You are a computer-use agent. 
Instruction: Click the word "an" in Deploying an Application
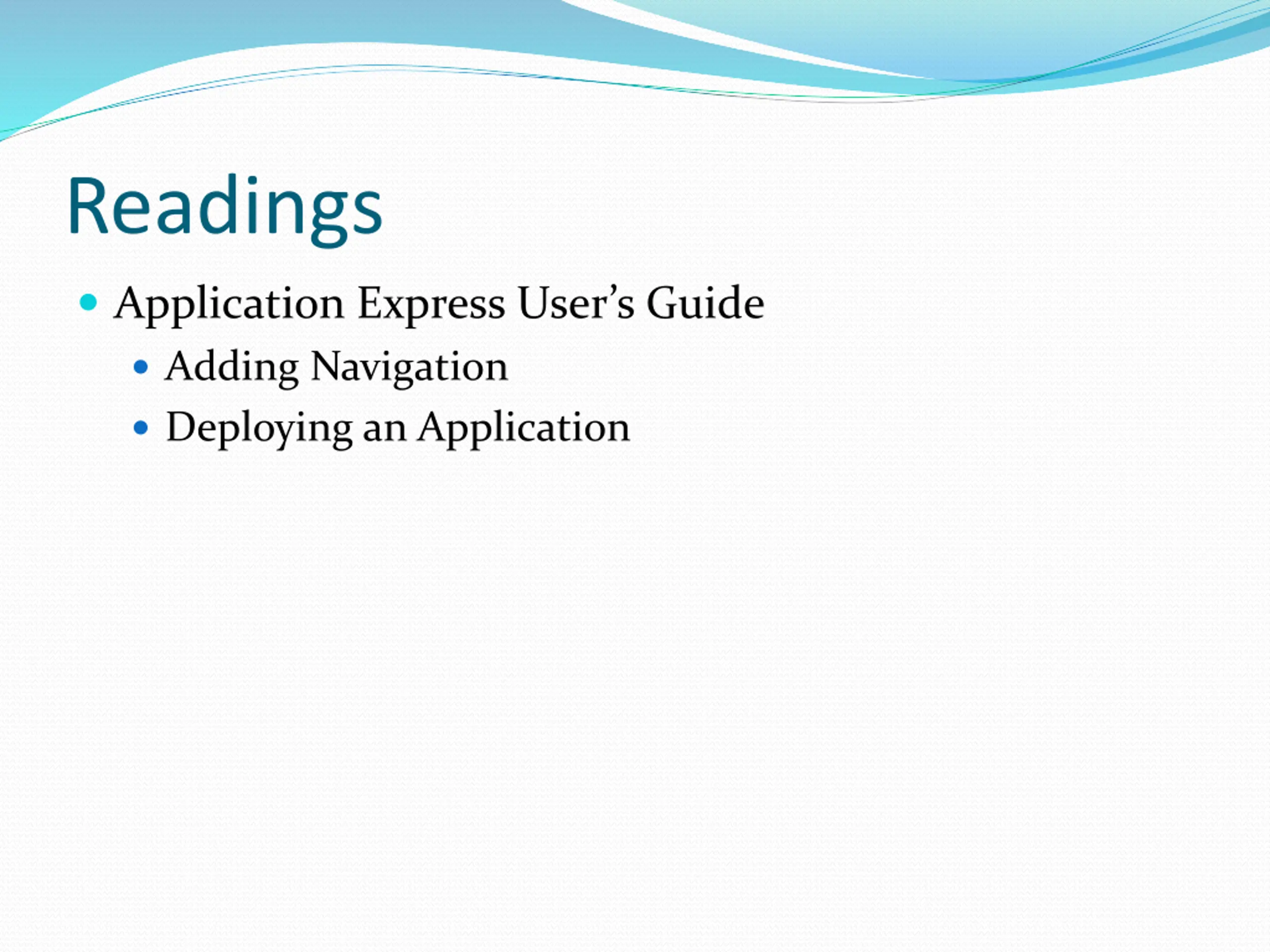point(384,429)
